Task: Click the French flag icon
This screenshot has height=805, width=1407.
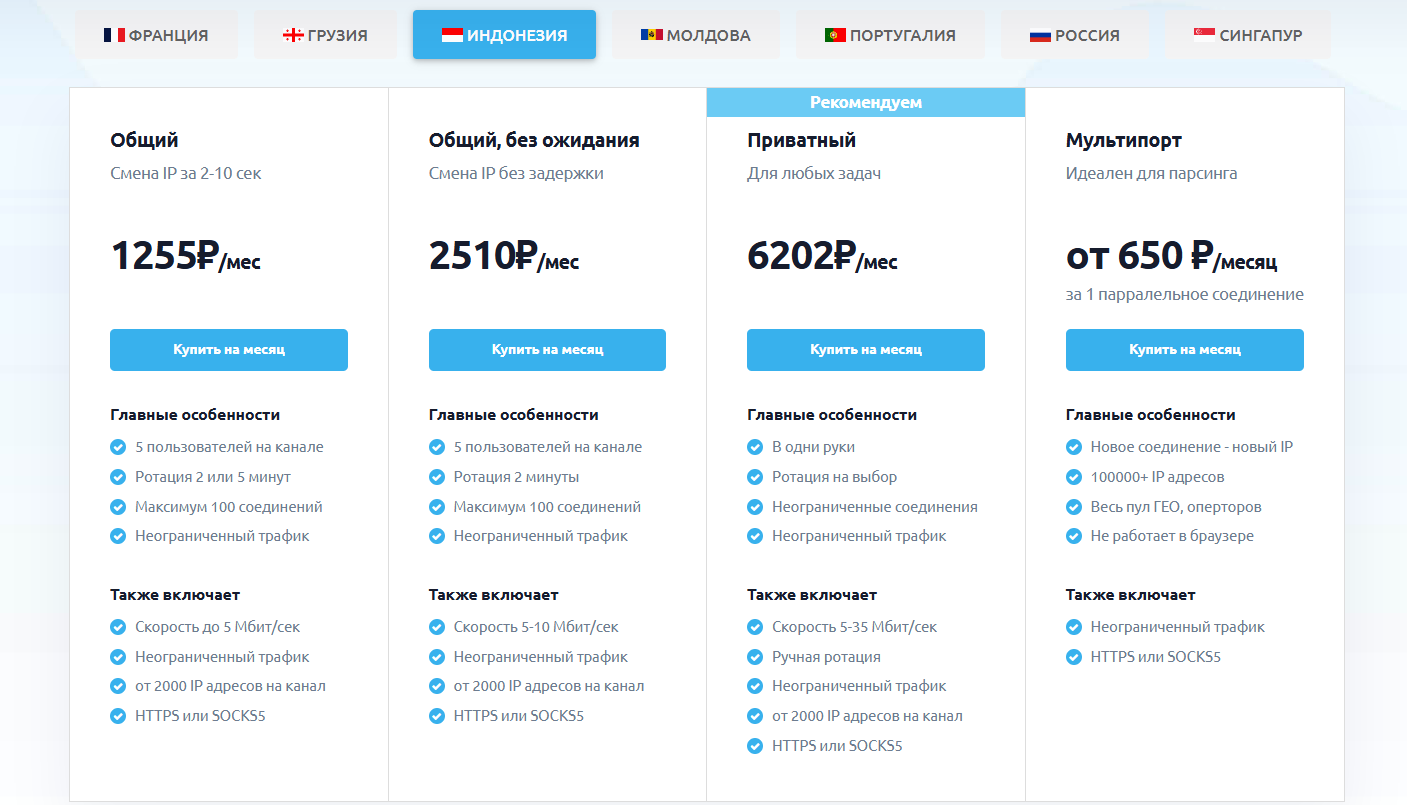Action: pos(114,35)
